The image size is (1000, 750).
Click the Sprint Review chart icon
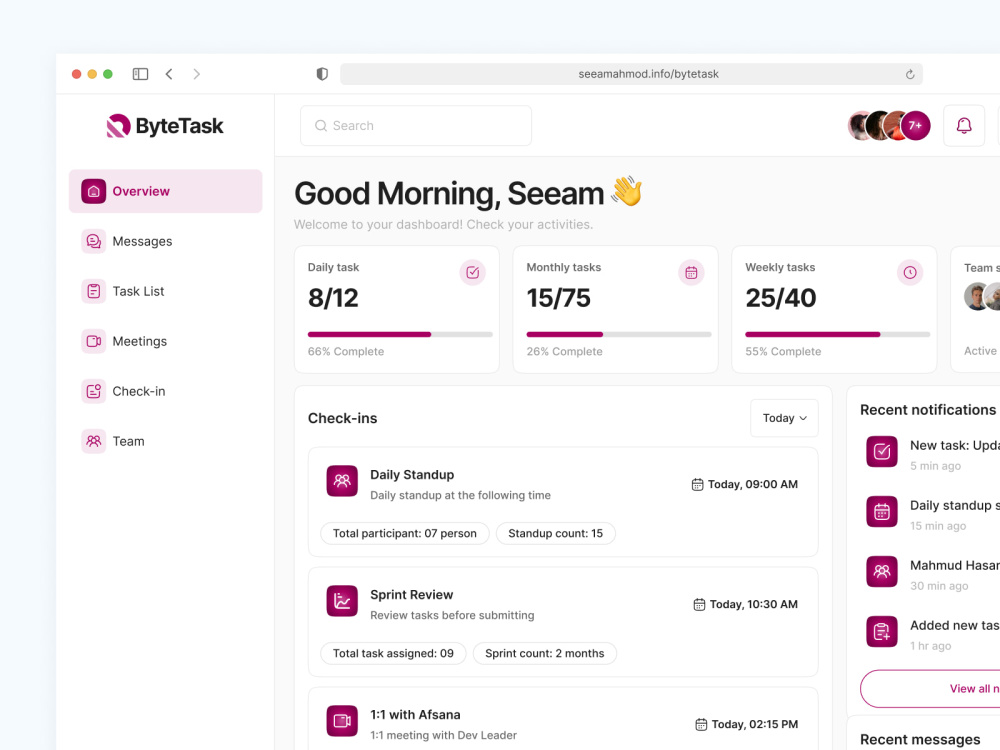pos(342,601)
